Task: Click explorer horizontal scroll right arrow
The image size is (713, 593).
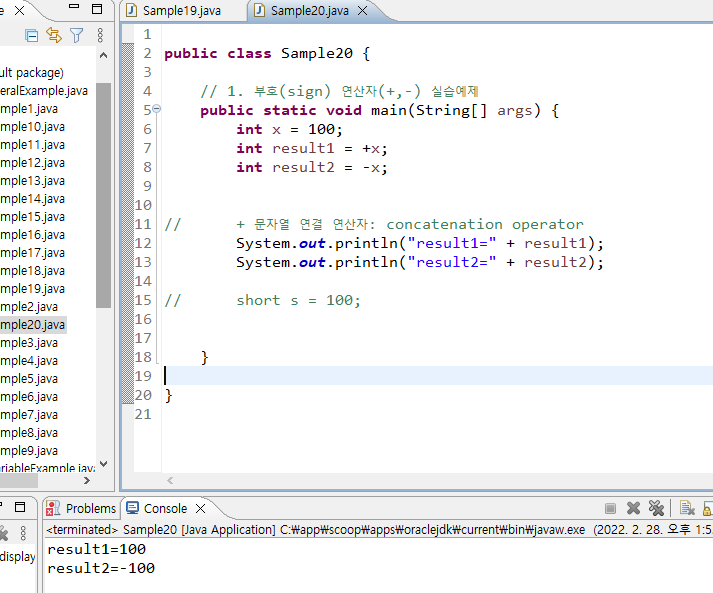Action: pos(87,480)
